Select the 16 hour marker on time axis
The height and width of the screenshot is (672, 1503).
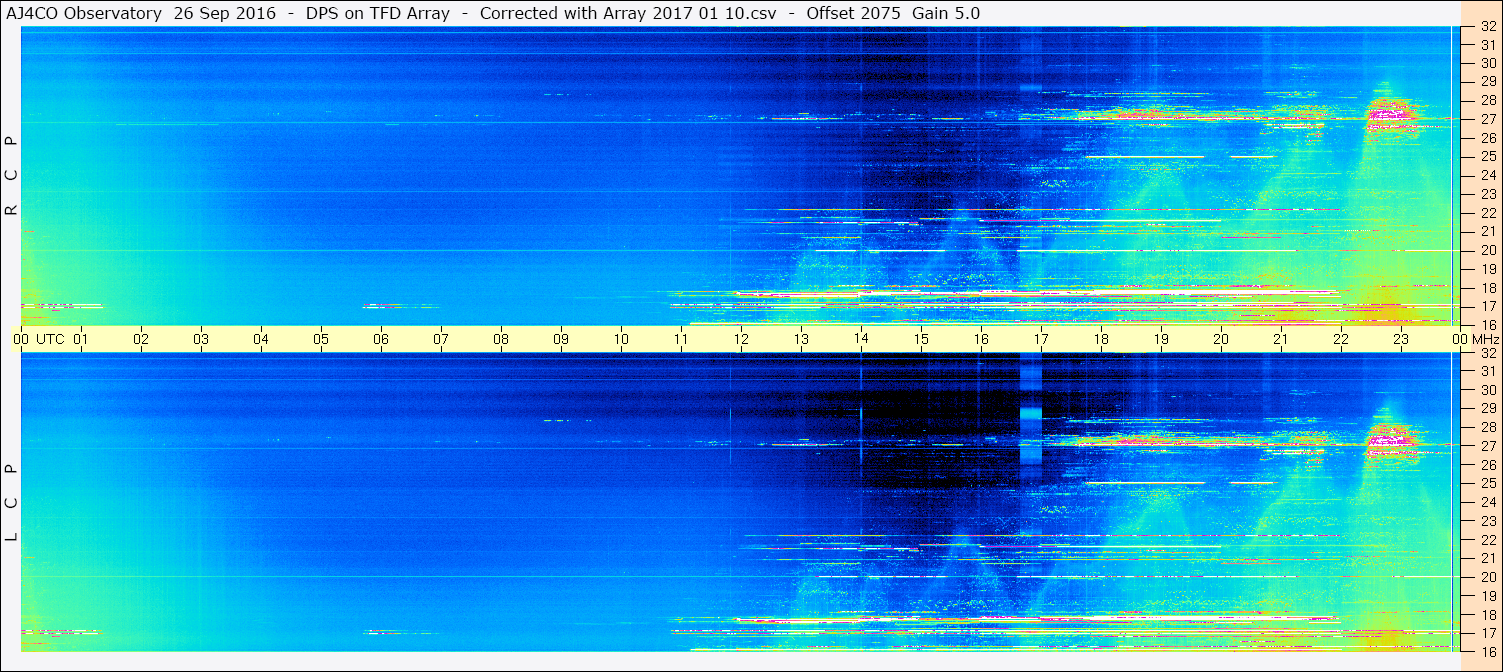(x=981, y=339)
